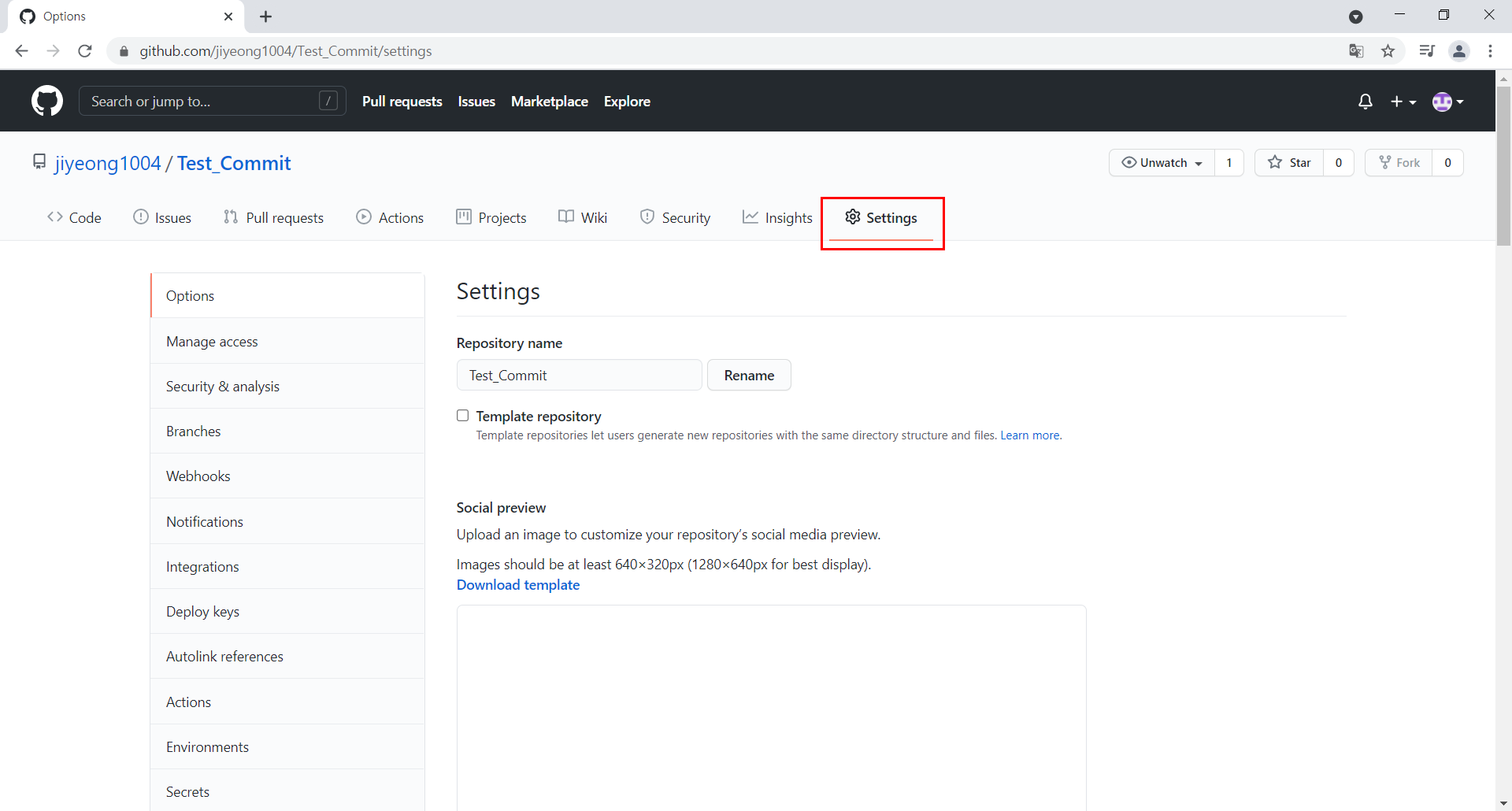Select the Settings tab
The height and width of the screenshot is (811, 1512).
pos(881,218)
